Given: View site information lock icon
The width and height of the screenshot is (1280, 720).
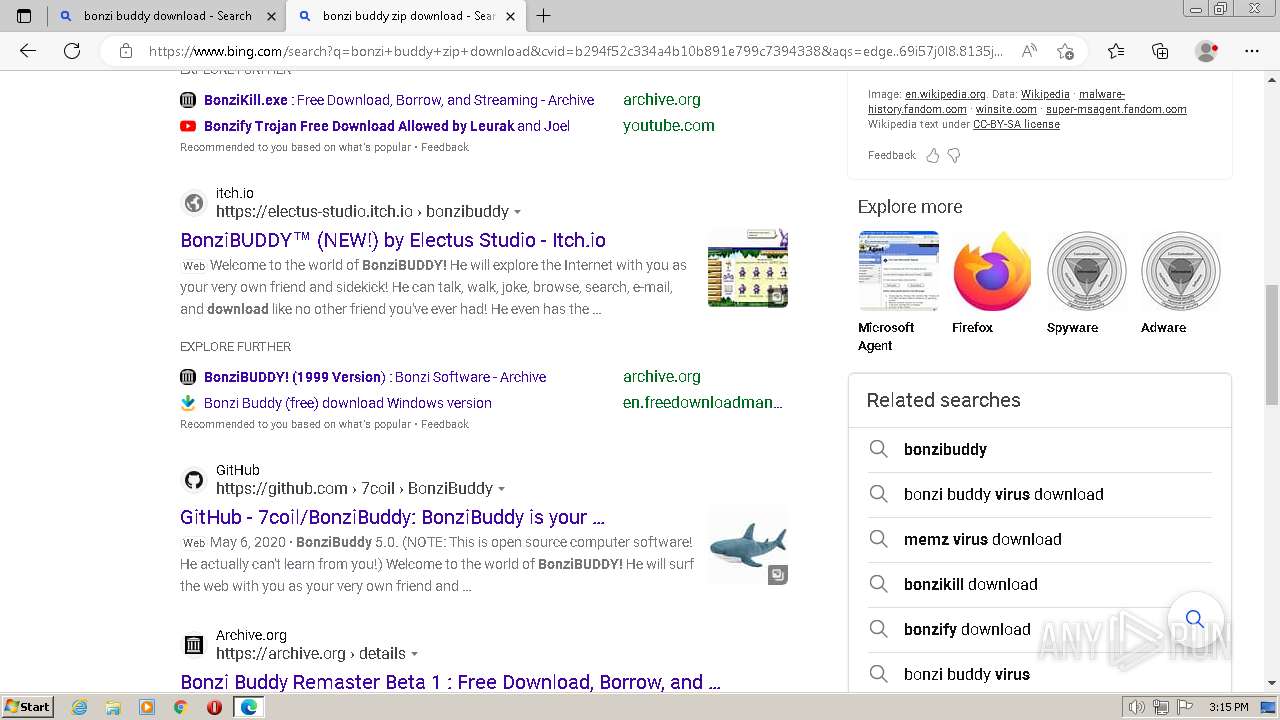Looking at the screenshot, I should coord(125,51).
